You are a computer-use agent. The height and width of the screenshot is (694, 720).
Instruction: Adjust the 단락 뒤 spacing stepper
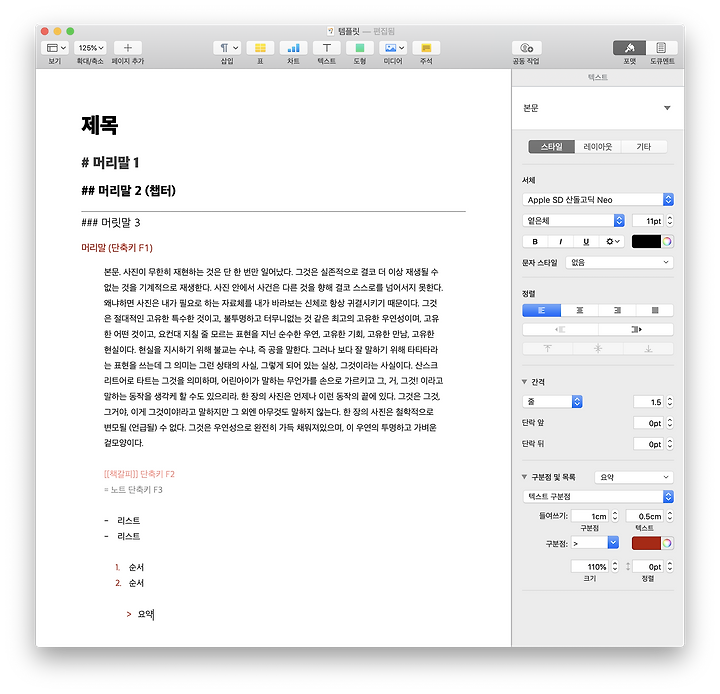point(670,444)
